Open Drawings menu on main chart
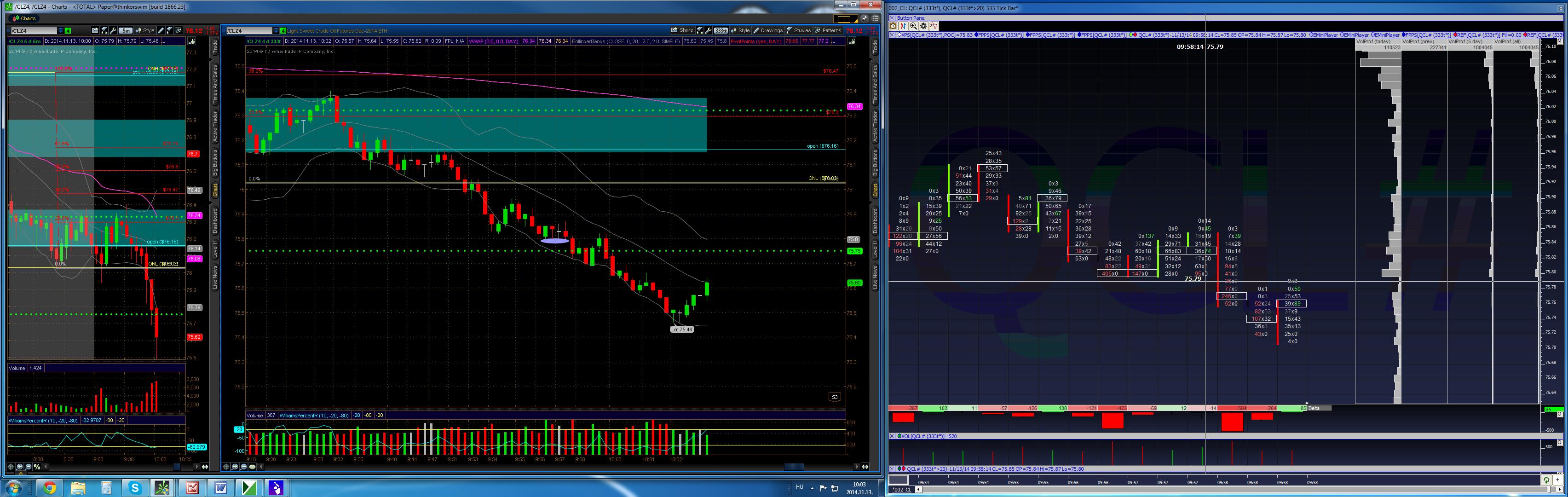The width and height of the screenshot is (1568, 497). point(768,30)
